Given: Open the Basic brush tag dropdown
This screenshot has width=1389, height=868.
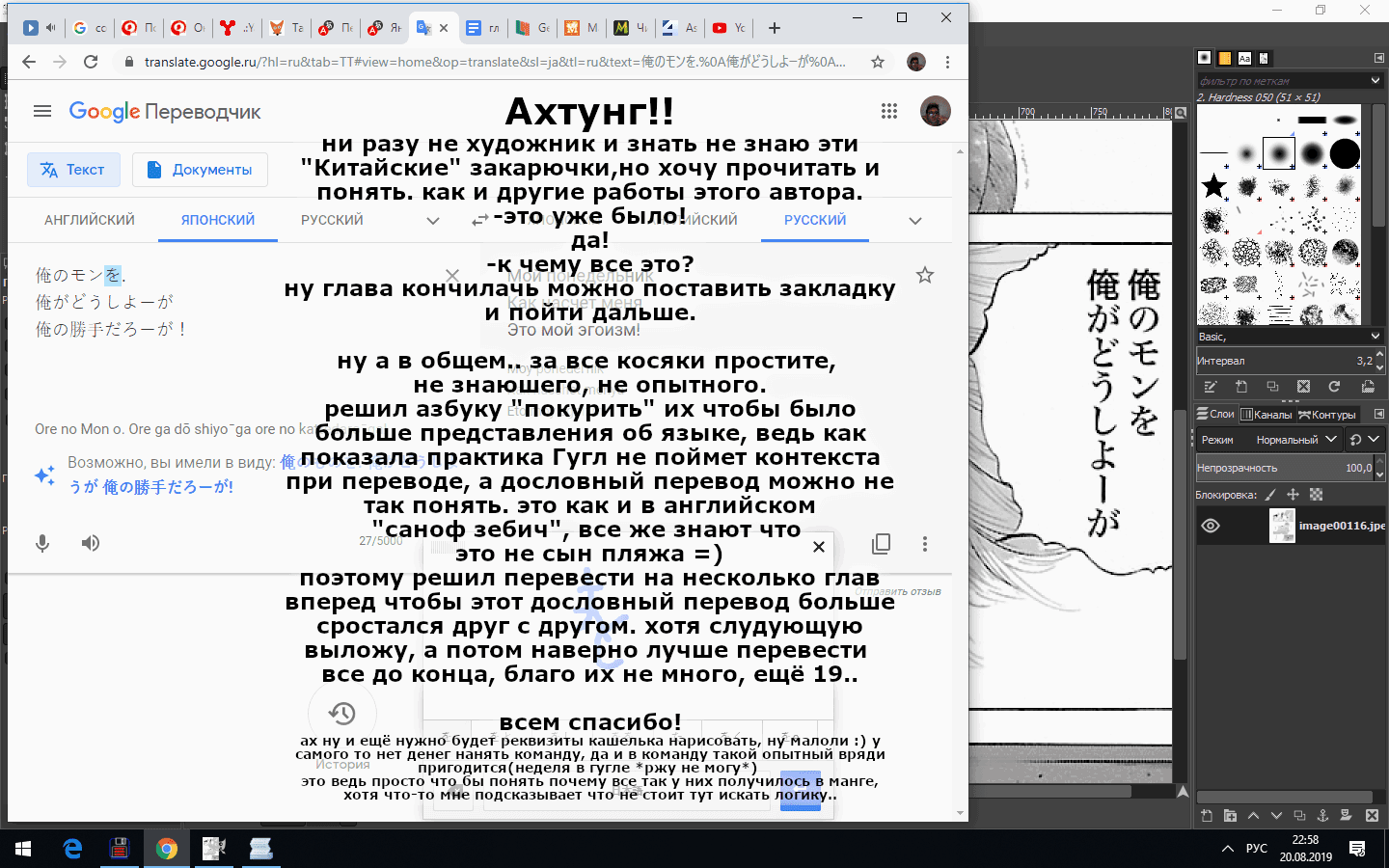Looking at the screenshot, I should [1290, 337].
